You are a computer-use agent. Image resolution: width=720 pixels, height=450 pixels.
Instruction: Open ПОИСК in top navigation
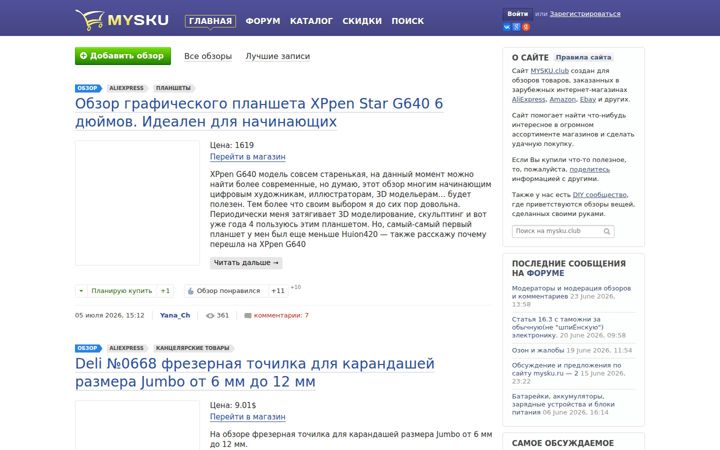(408, 21)
